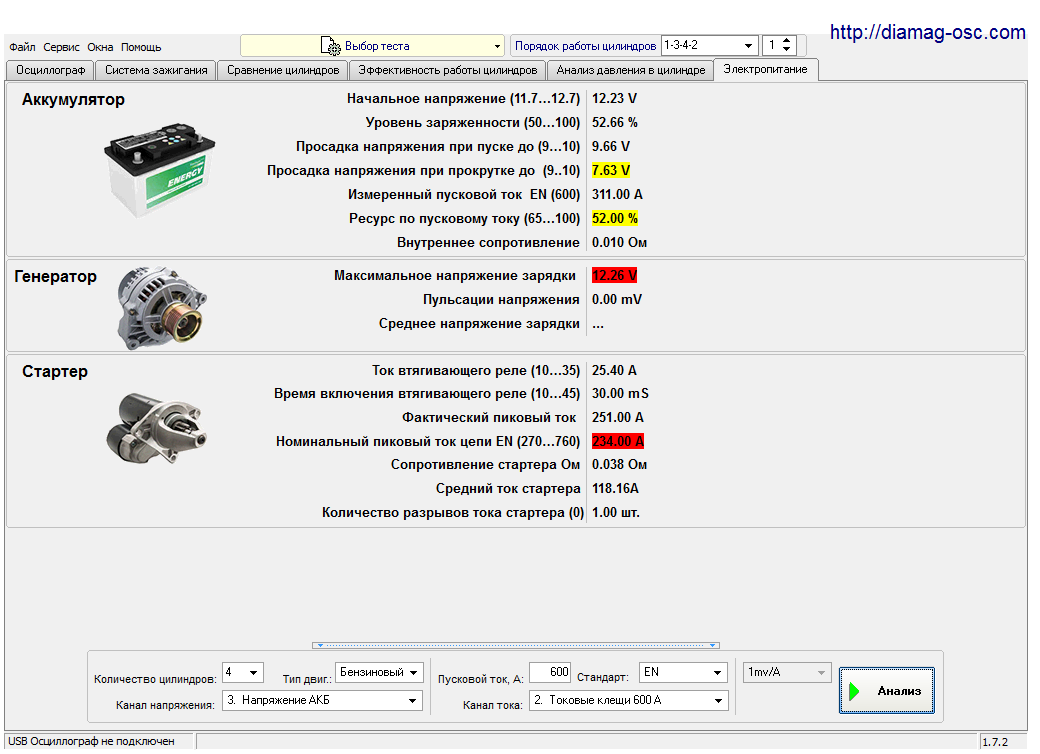
Task: Open the Сервис menu
Action: point(61,47)
